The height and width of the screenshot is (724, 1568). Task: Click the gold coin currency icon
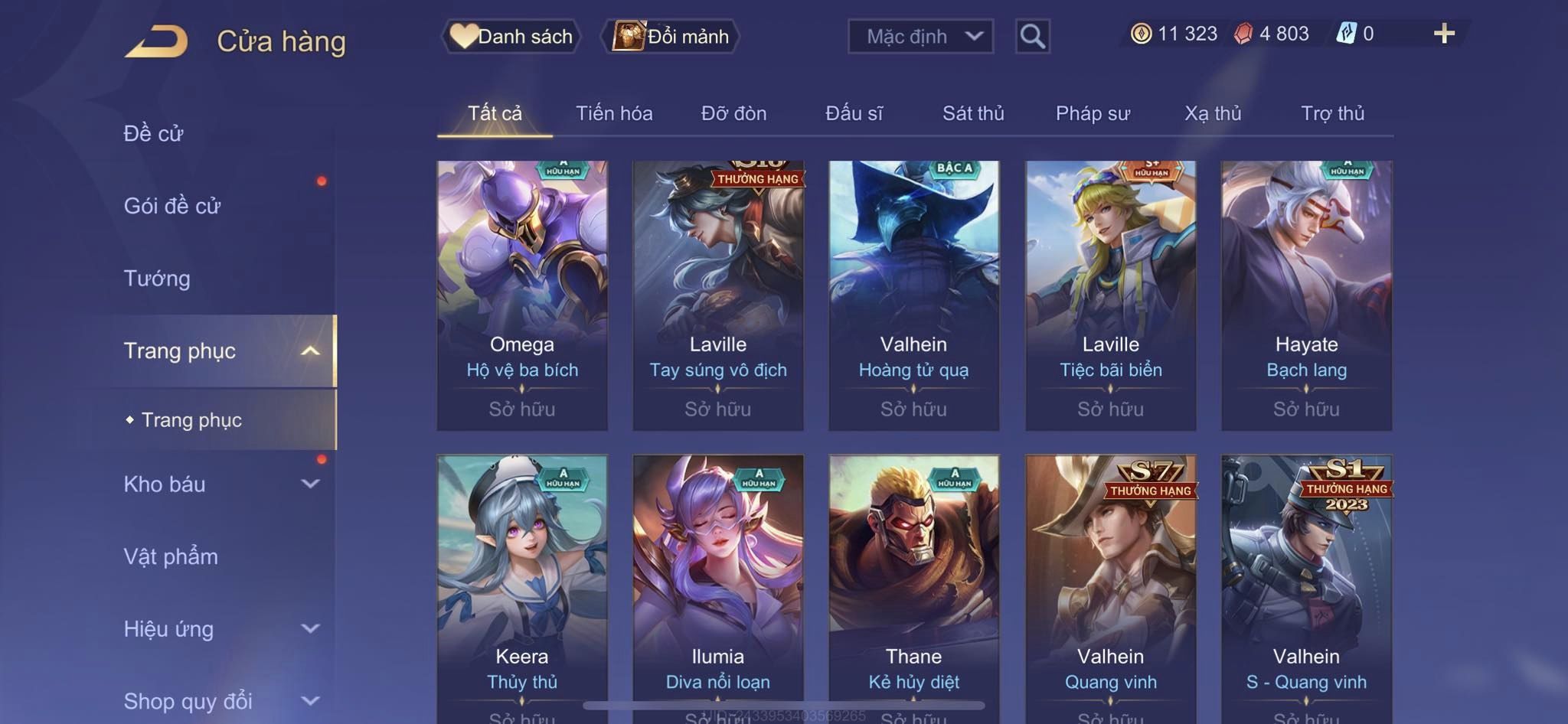coord(1141,34)
